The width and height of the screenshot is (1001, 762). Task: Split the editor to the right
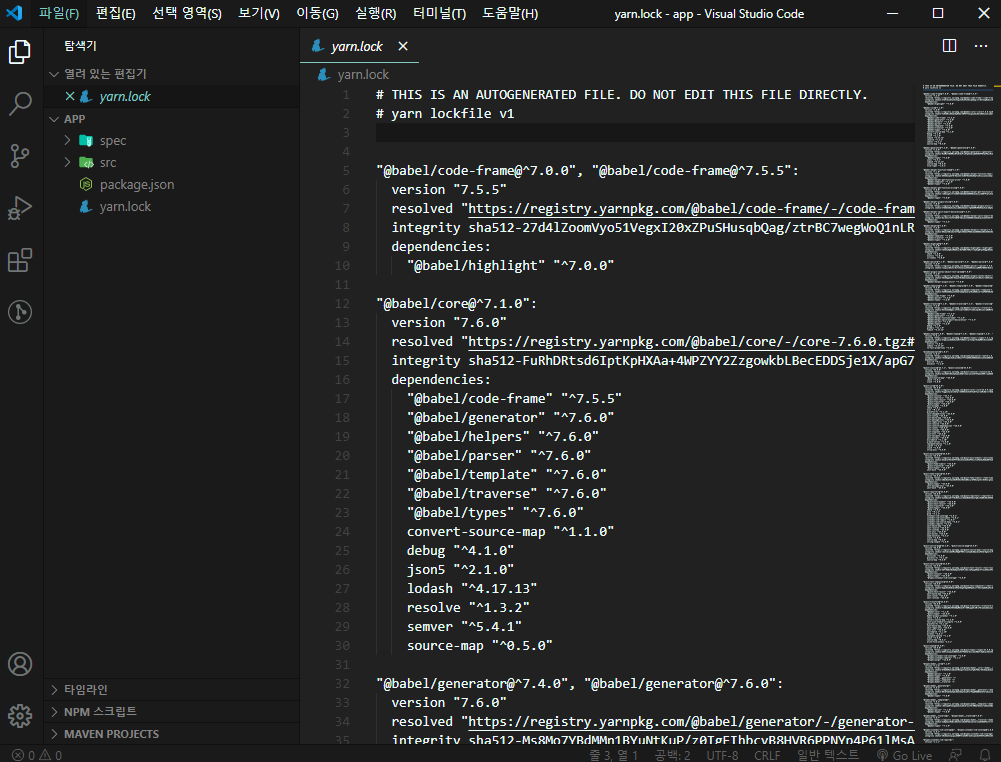click(x=949, y=46)
